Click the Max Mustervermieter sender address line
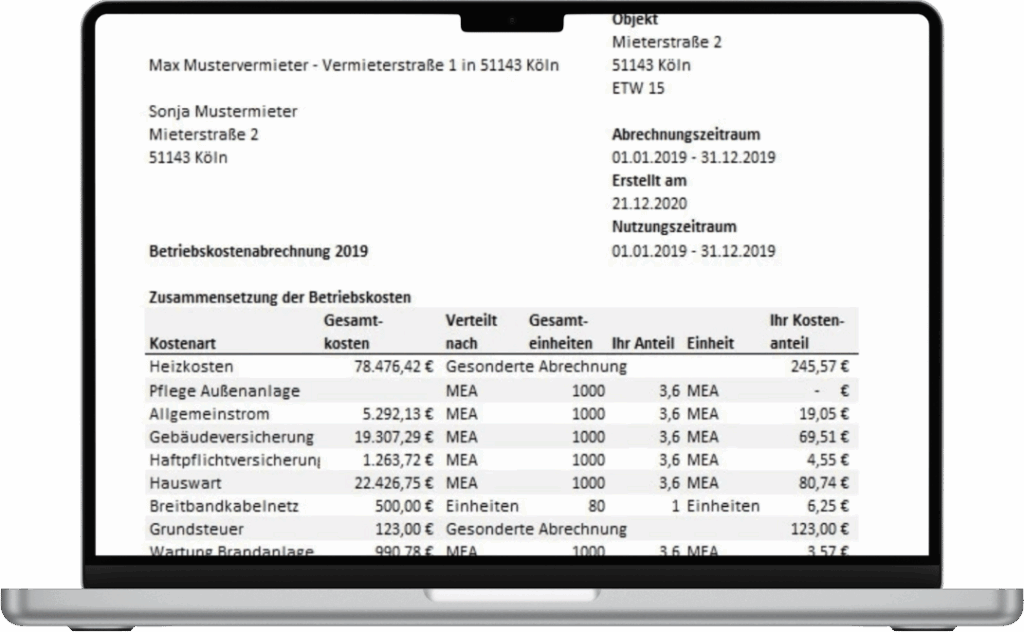The image size is (1024, 632). [354, 65]
